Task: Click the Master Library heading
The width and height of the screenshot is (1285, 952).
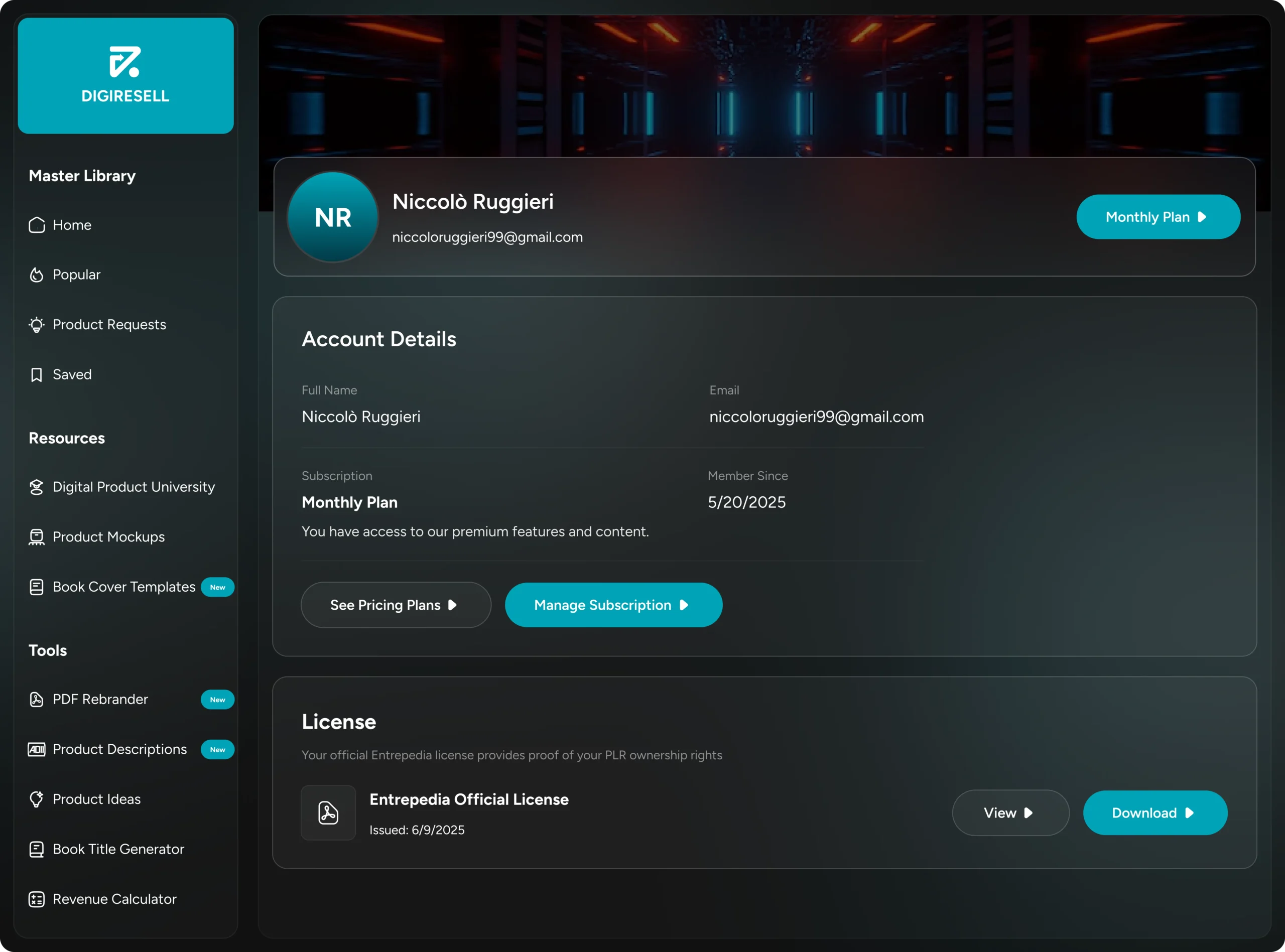Action: [82, 176]
